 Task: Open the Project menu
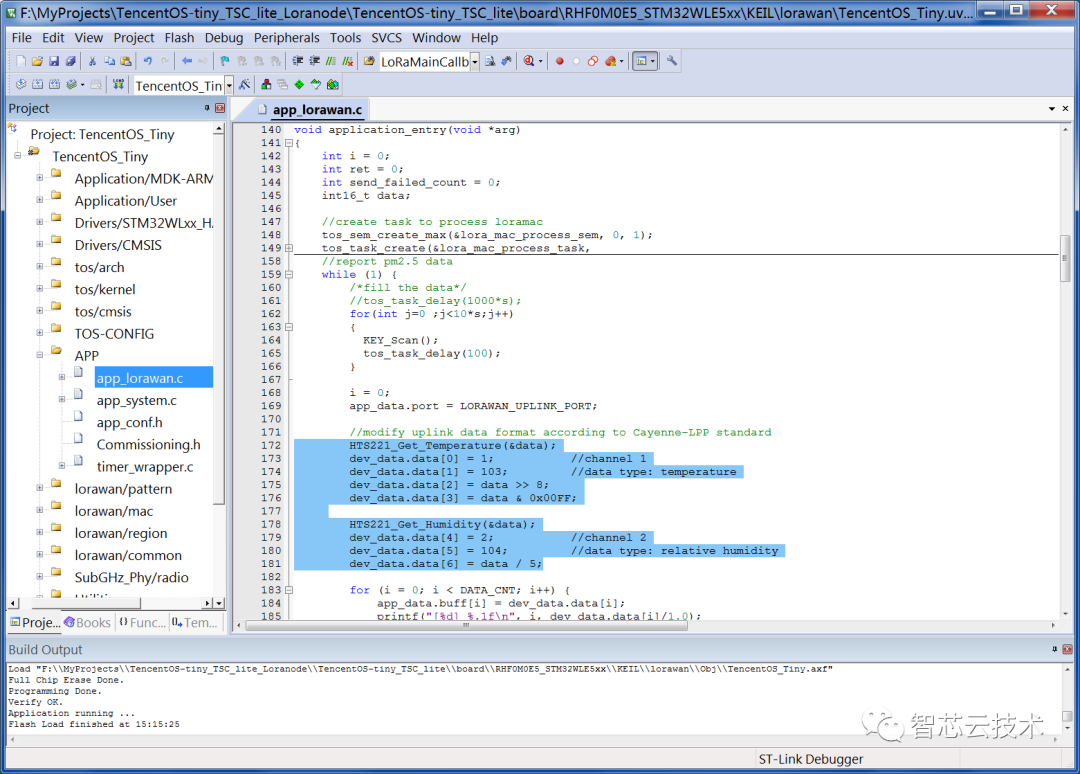point(134,38)
